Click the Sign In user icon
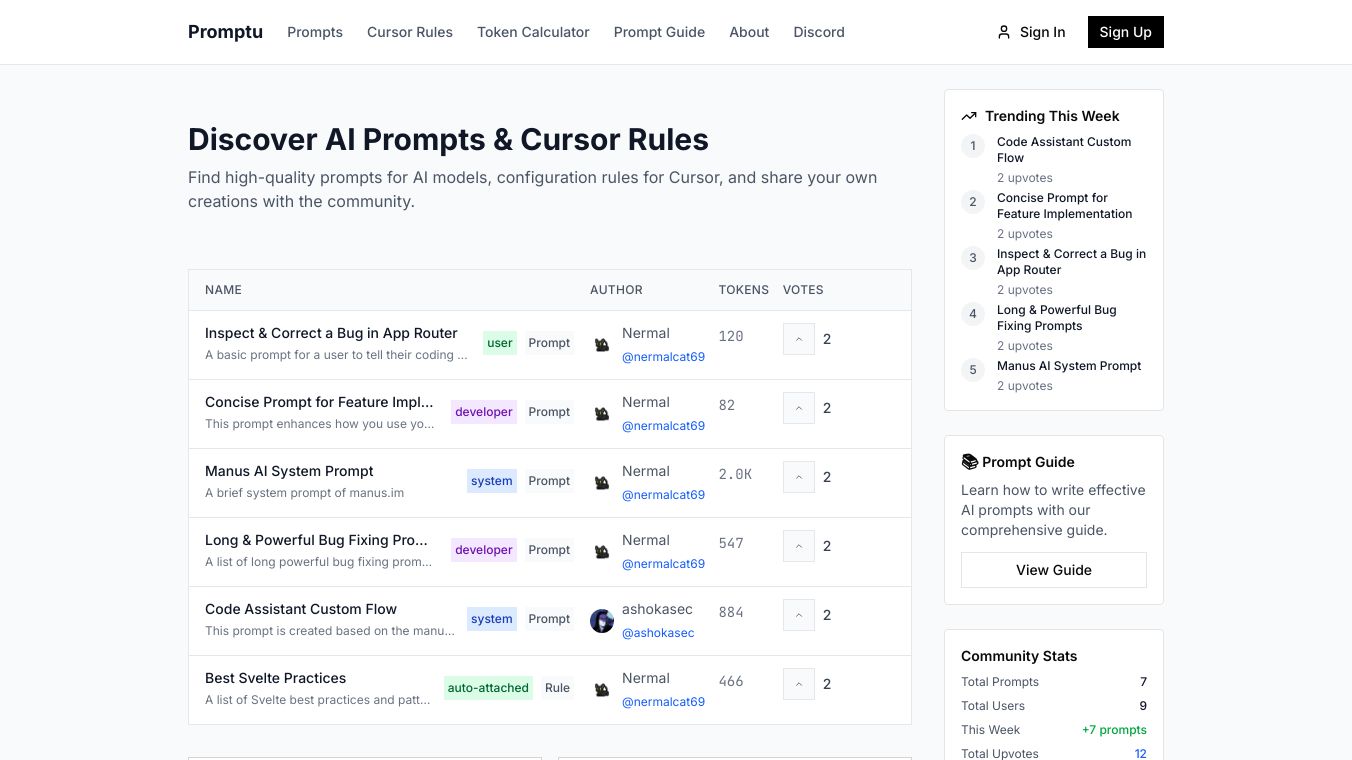1352x760 pixels. tap(1004, 32)
